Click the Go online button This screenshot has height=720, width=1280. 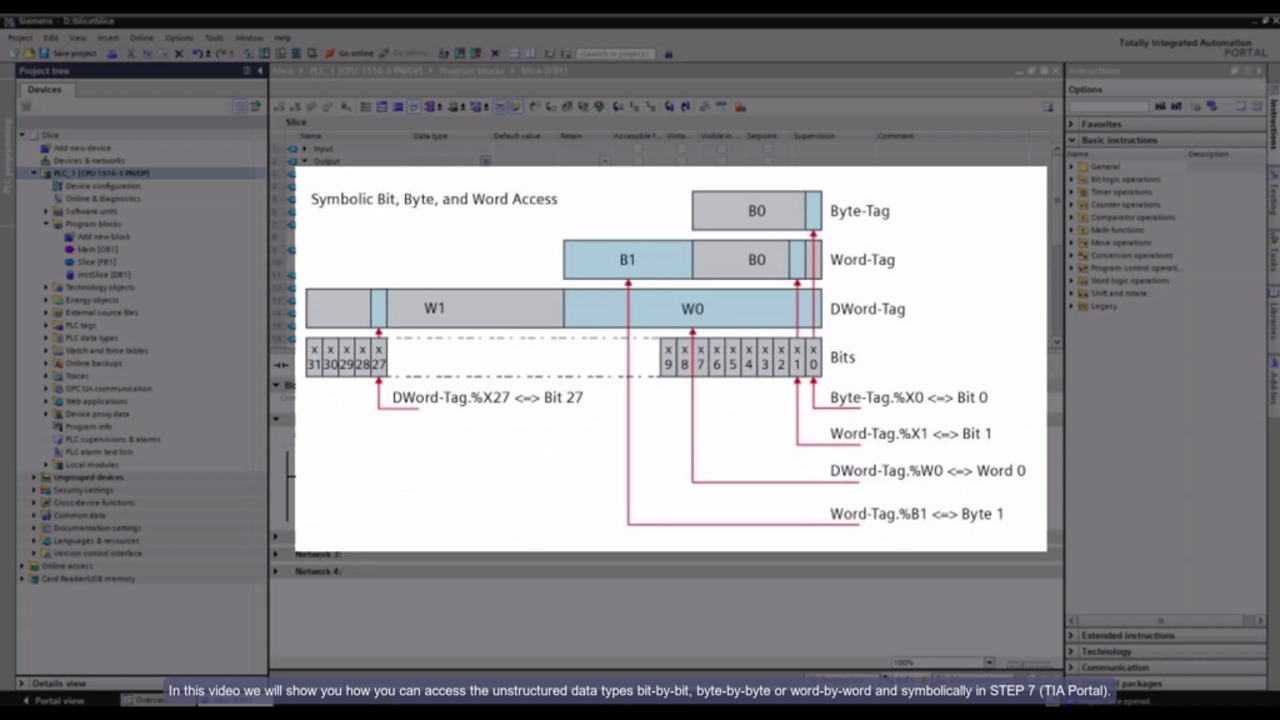350,53
